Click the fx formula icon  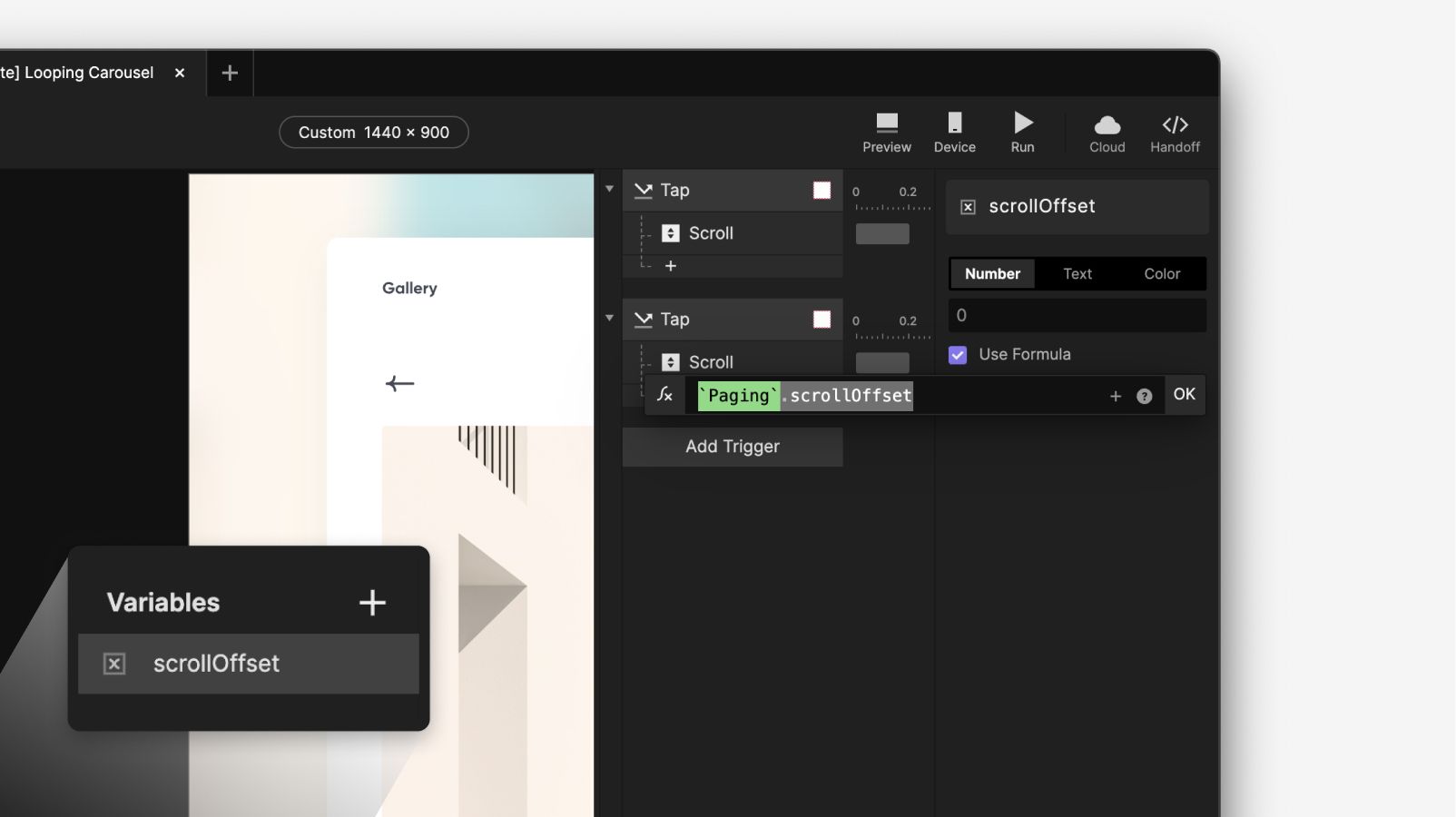click(665, 395)
